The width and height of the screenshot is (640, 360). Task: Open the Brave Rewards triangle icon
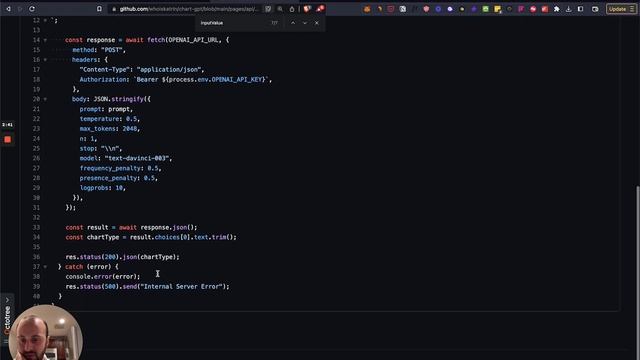click(x=320, y=9)
